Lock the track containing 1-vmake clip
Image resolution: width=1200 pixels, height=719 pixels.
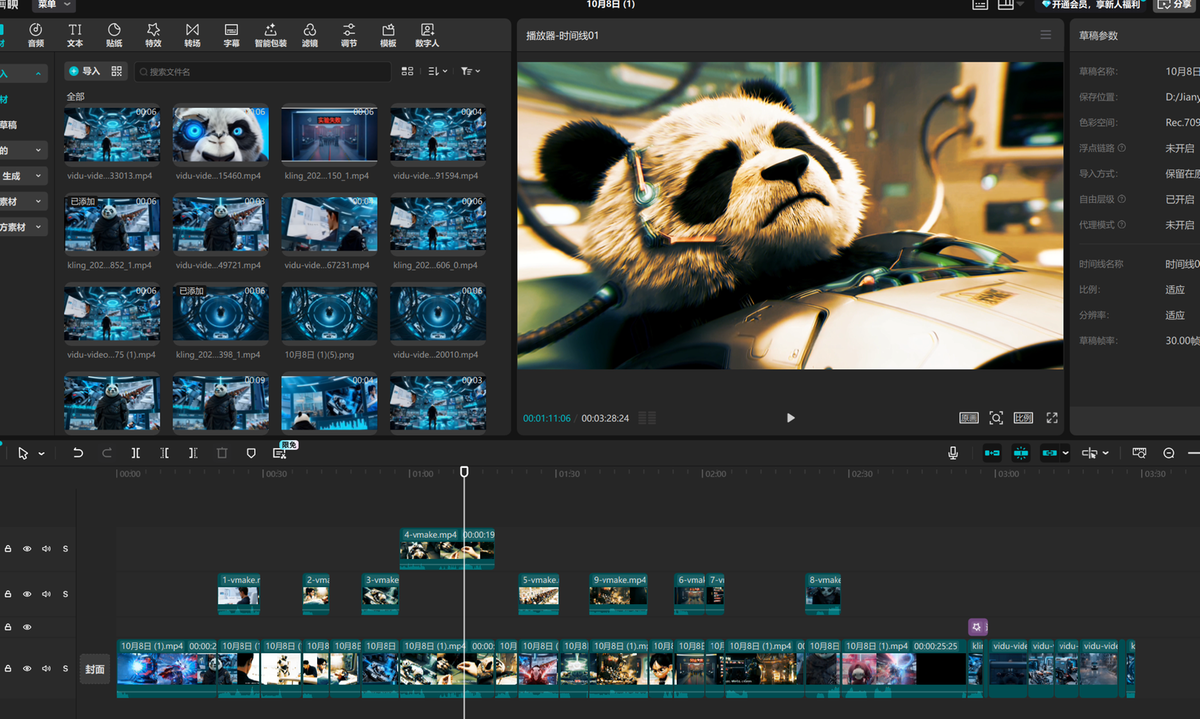8,594
